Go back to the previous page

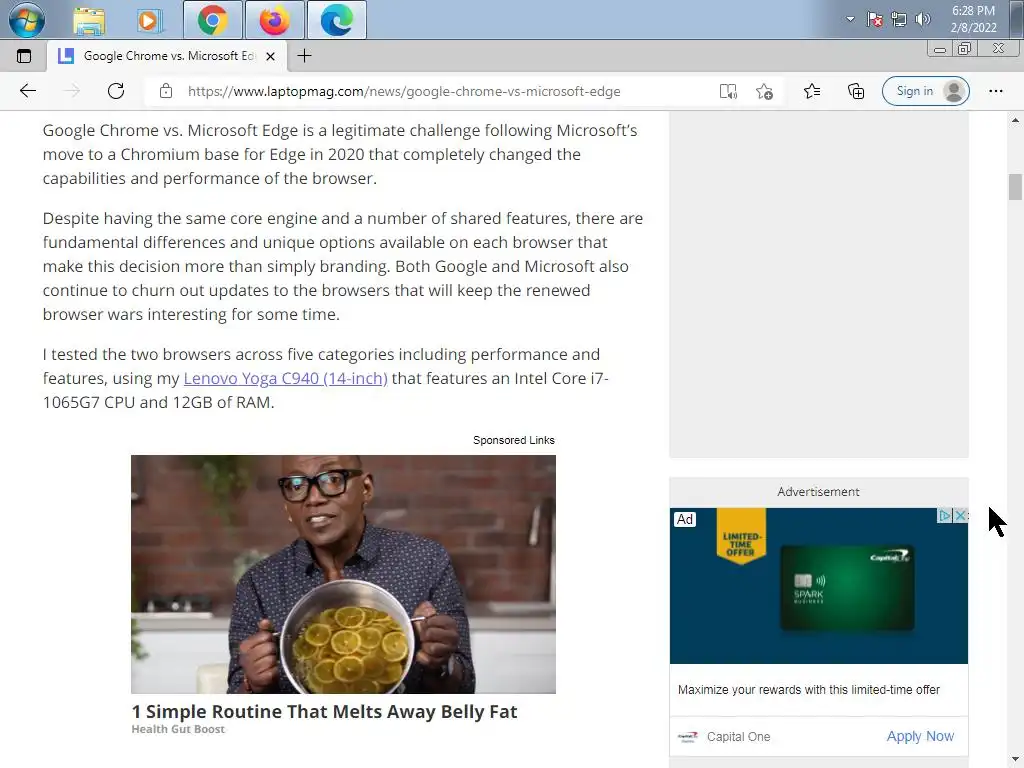[x=27, y=91]
